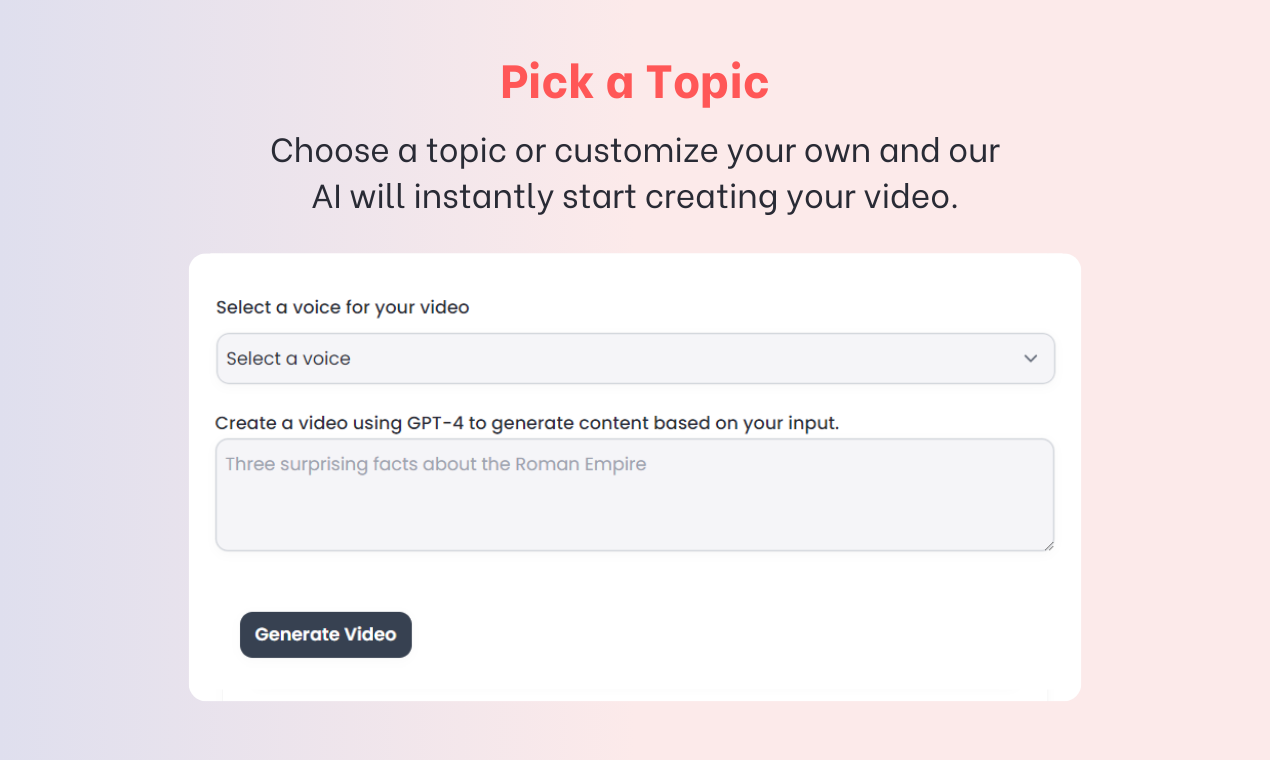Viewport: 1270px width, 760px height.
Task: Click 'AI will instantly start creating' subtitle line
Action: tap(635, 196)
